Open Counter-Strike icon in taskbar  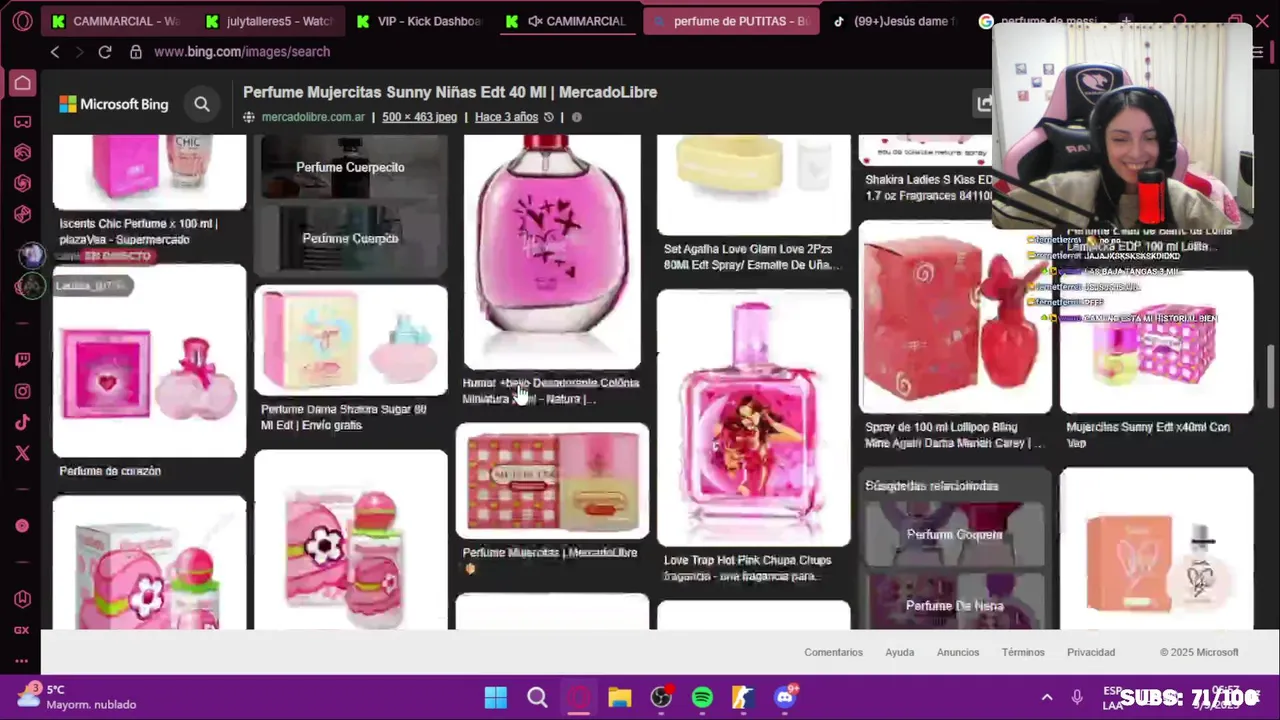click(x=743, y=697)
